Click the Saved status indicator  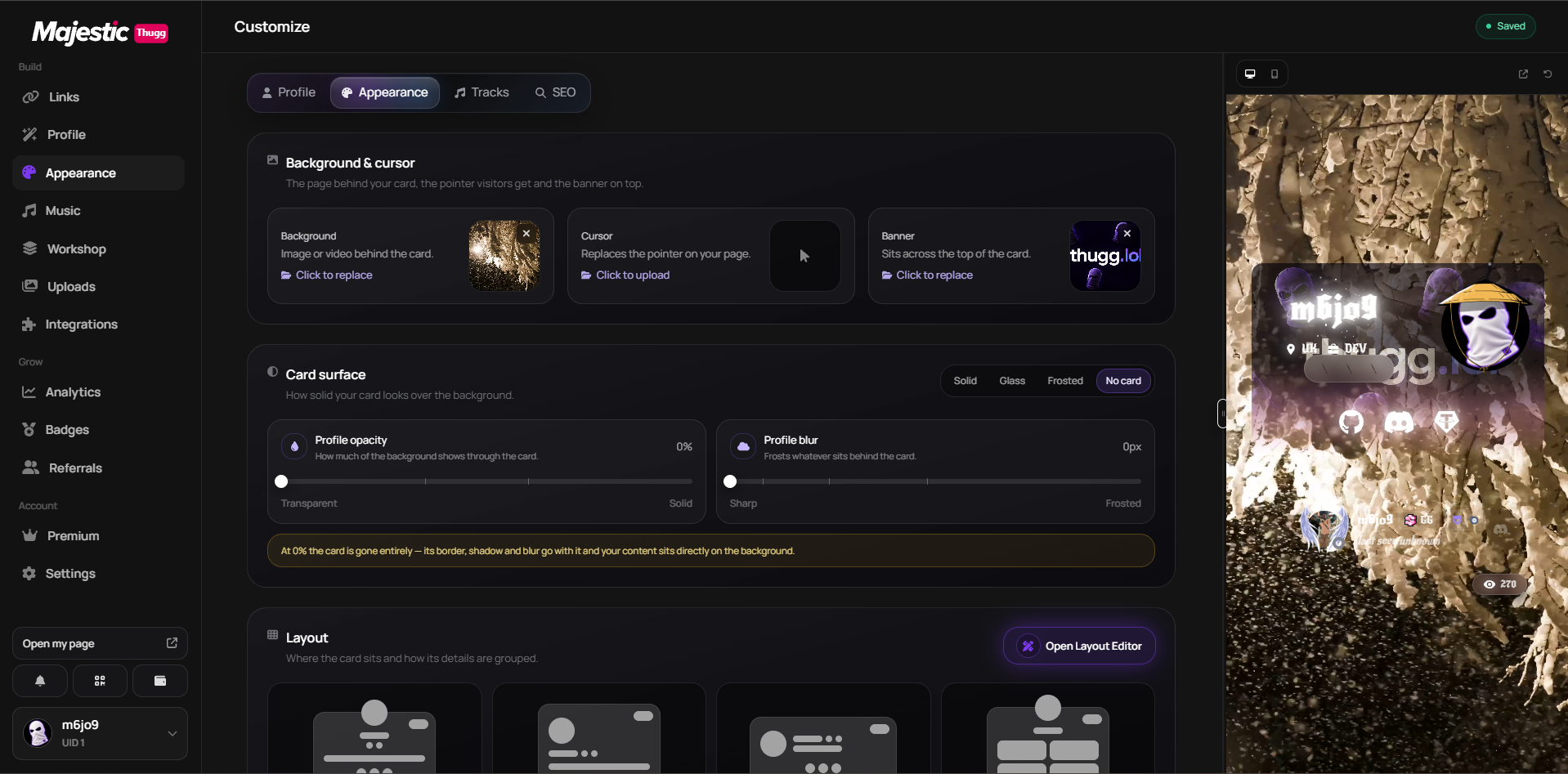pos(1506,26)
